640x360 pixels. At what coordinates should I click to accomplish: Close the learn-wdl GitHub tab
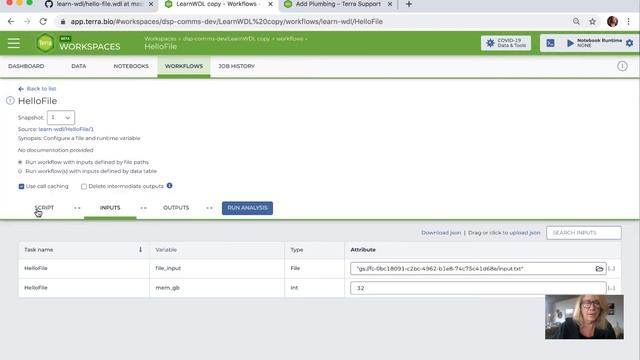click(x=151, y=4)
